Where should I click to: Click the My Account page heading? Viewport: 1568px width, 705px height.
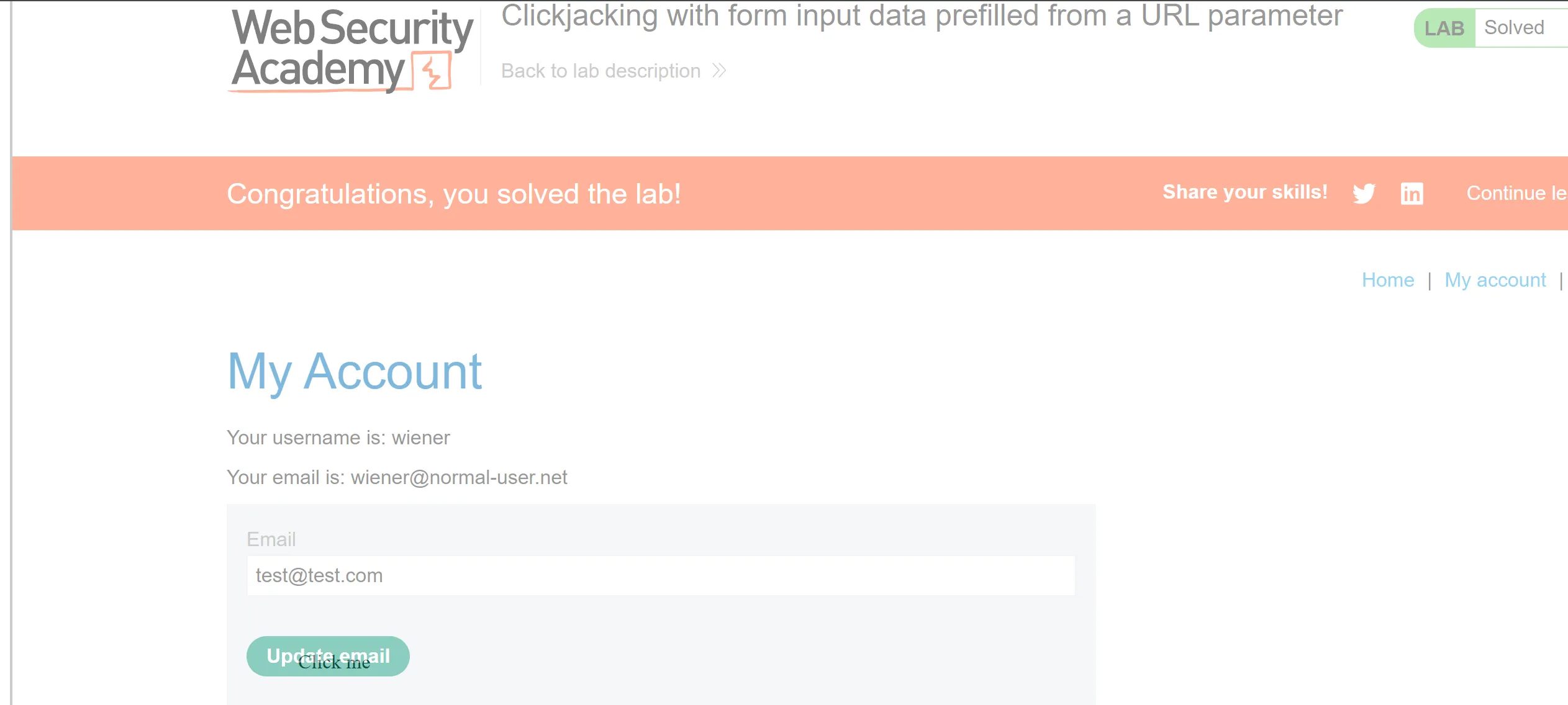tap(354, 371)
